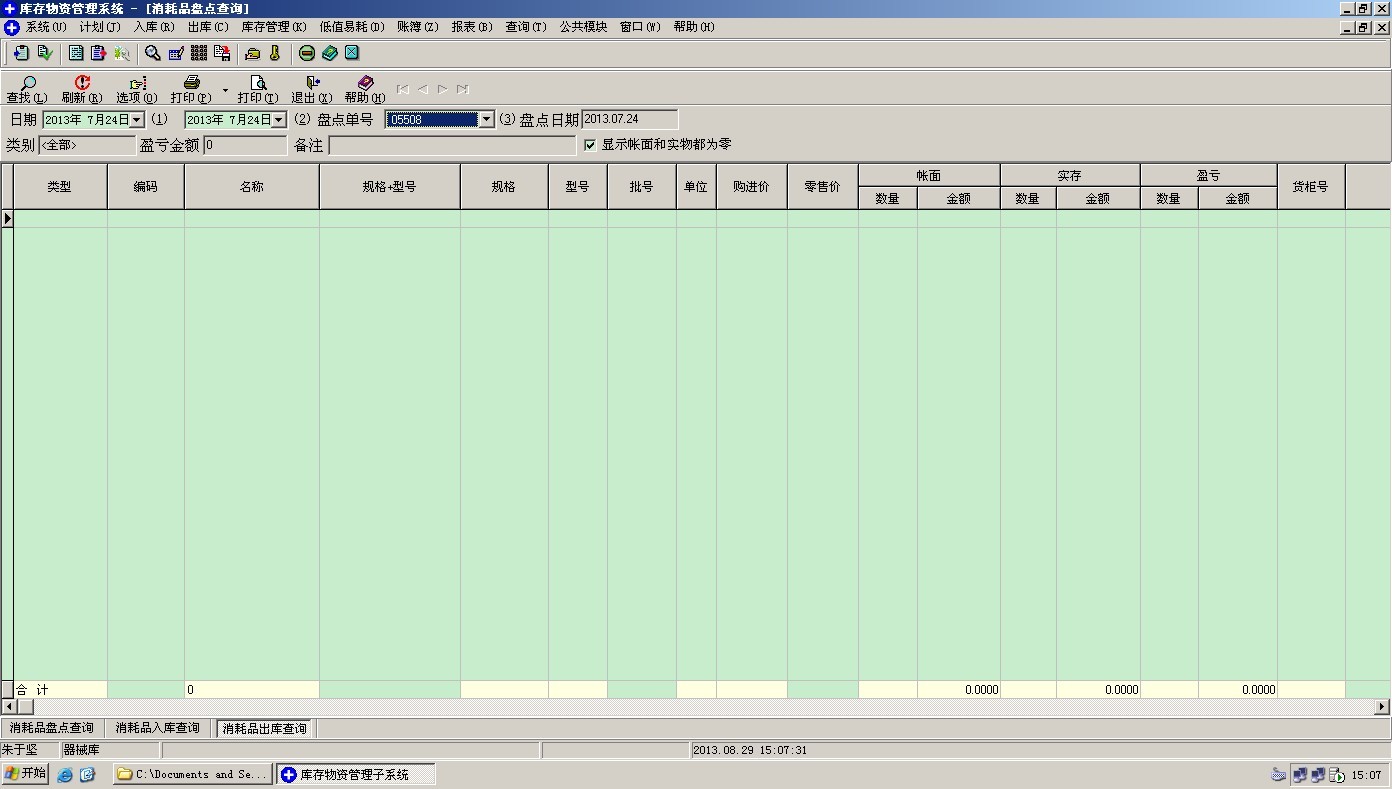
Task: Click the yellow thermometer toolbar icon
Action: [275, 53]
